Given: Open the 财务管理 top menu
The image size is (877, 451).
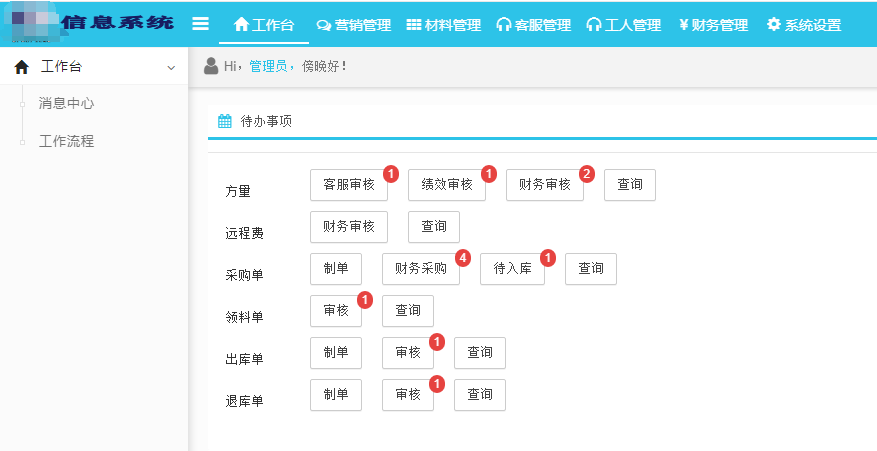Looking at the screenshot, I should [x=713, y=25].
